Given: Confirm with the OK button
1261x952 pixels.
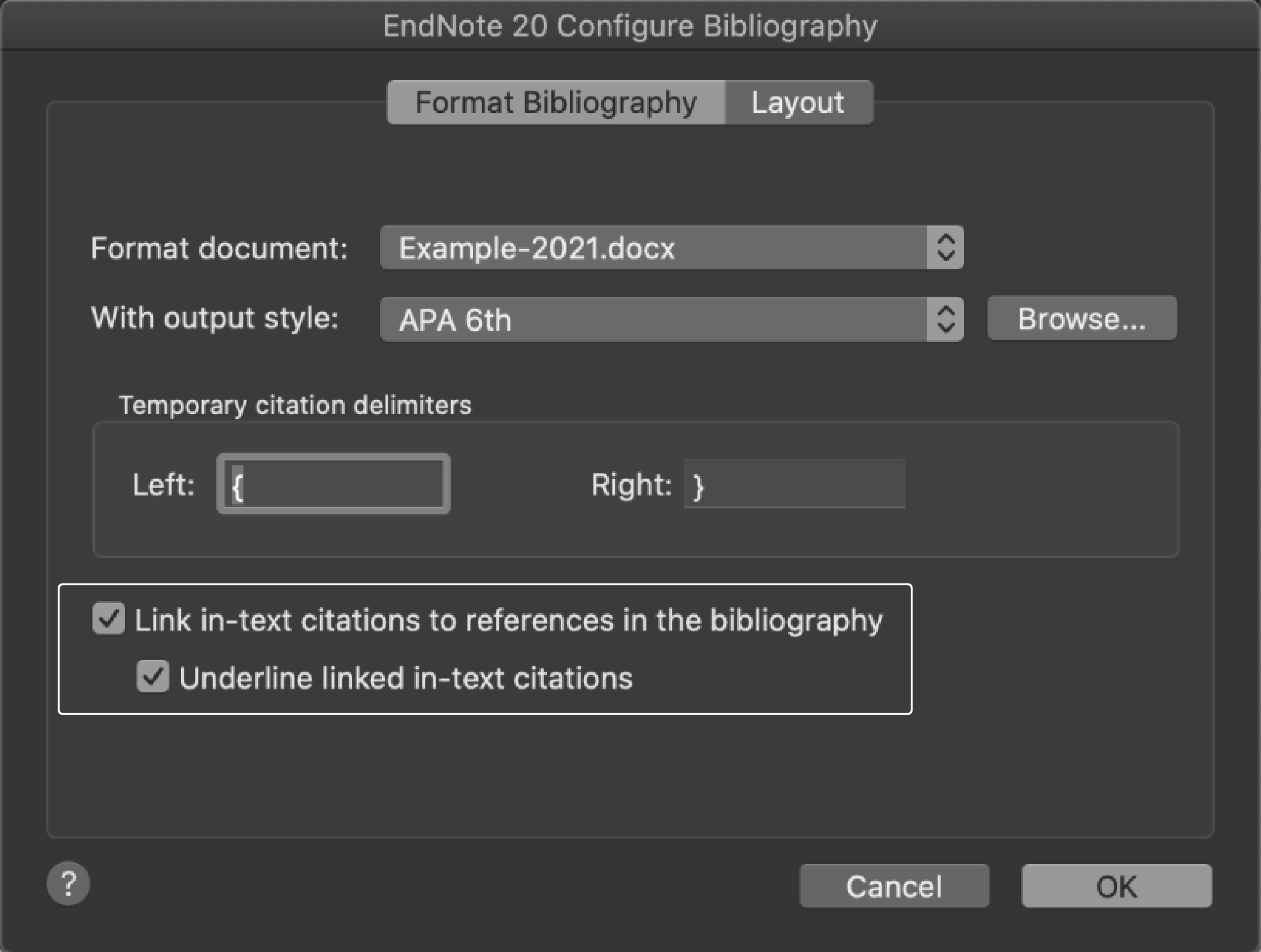Looking at the screenshot, I should tap(1116, 886).
